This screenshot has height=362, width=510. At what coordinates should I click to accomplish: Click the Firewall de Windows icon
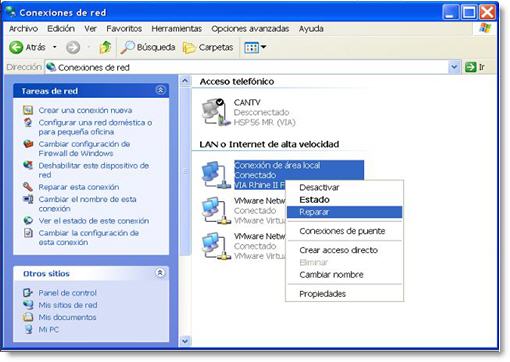28,144
